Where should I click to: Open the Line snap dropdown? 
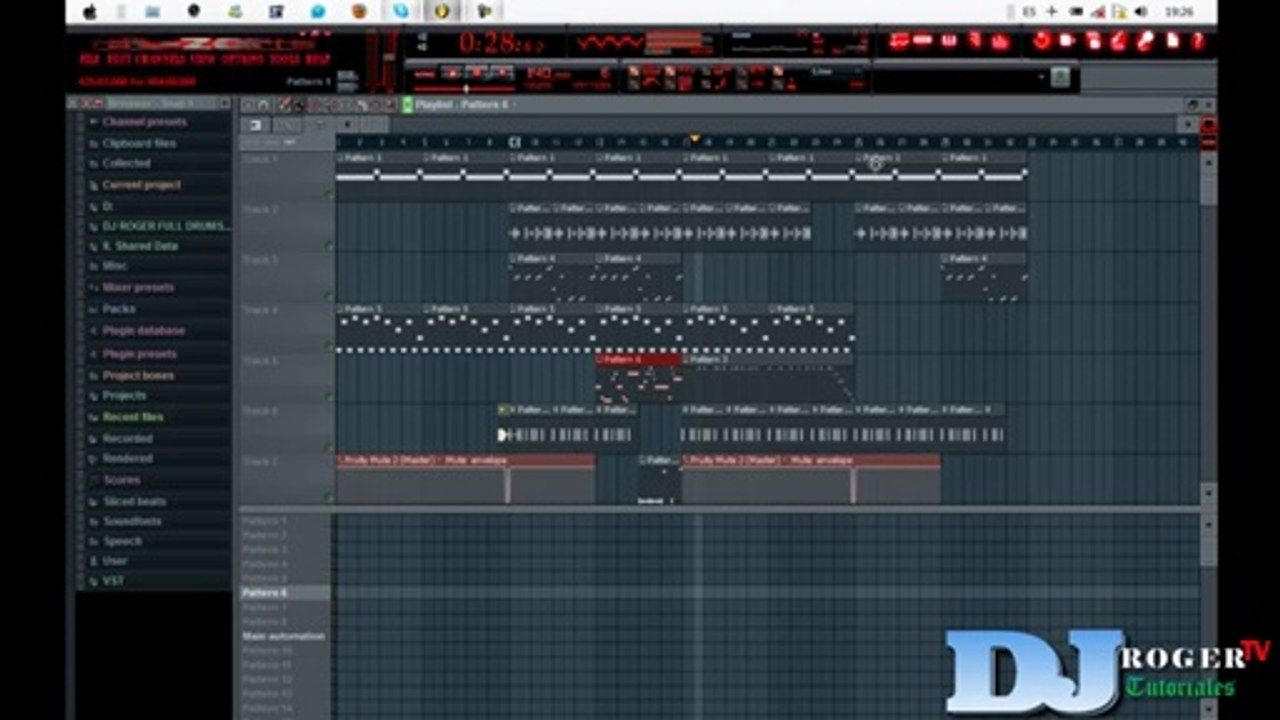click(836, 72)
